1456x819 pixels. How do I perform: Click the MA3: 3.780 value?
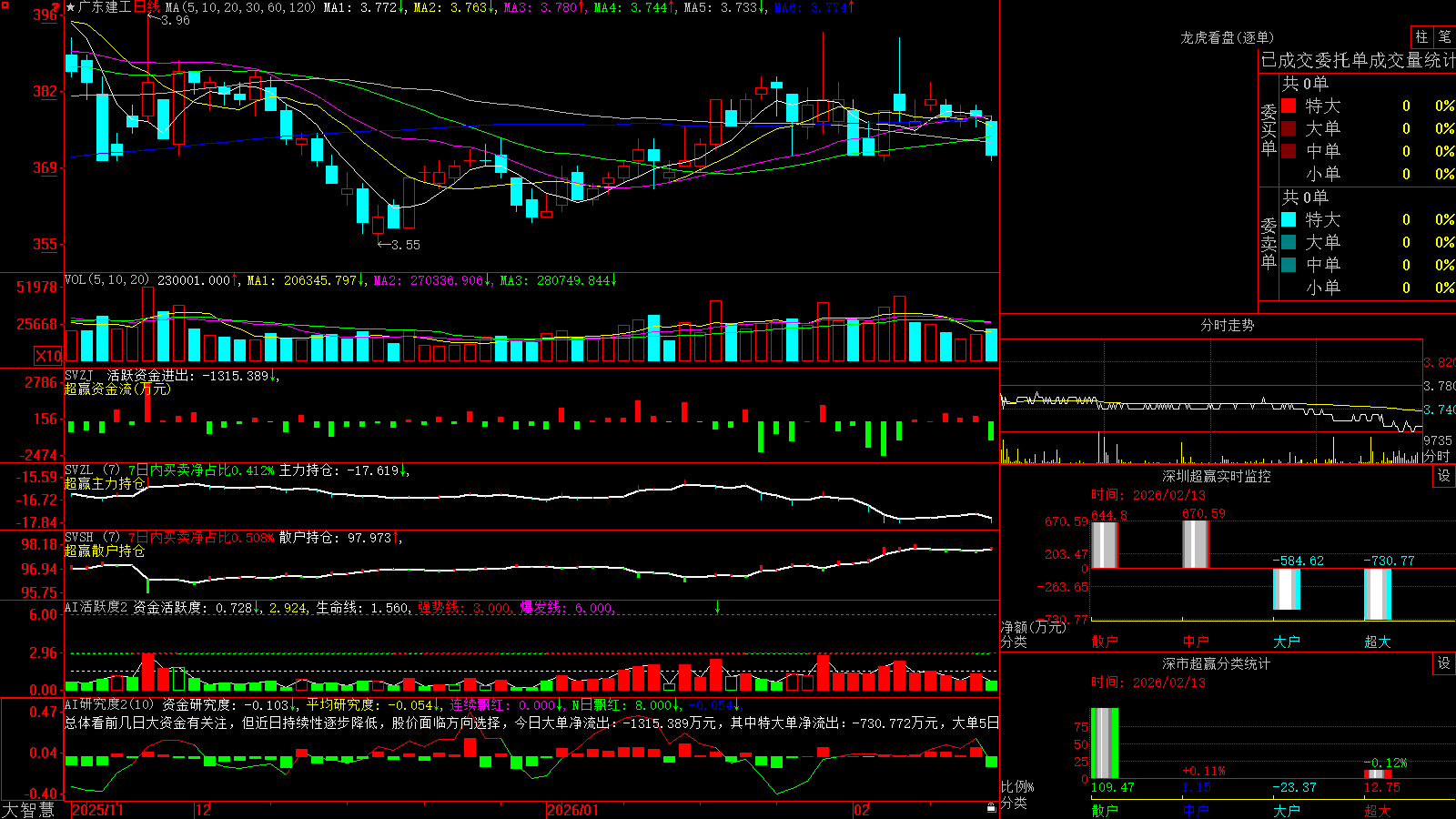(x=544, y=7)
